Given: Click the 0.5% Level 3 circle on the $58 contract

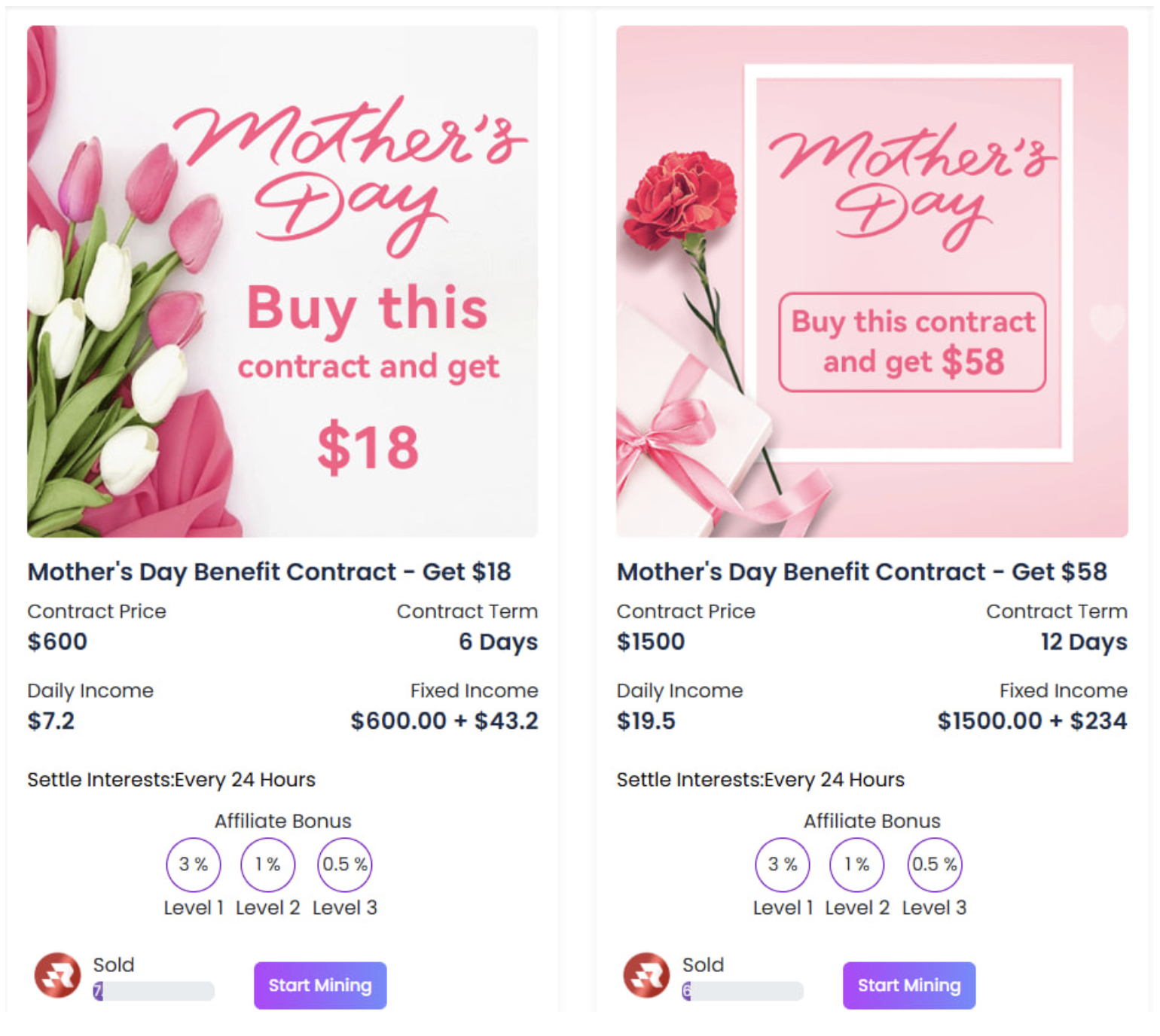Looking at the screenshot, I should 934,864.
